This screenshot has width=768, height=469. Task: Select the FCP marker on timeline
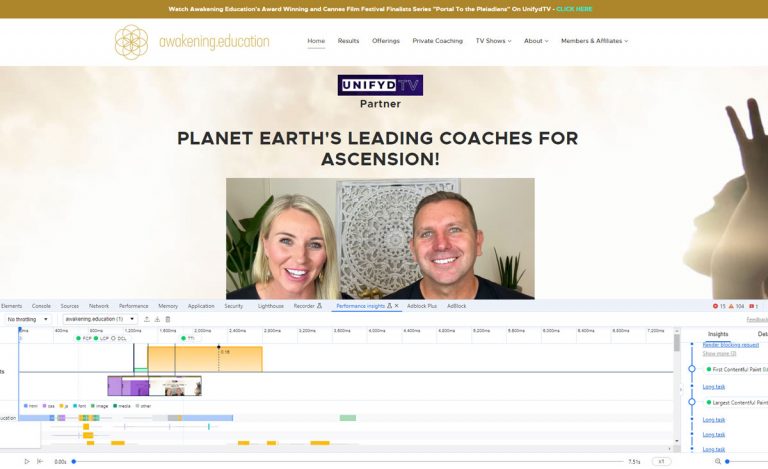(84, 338)
